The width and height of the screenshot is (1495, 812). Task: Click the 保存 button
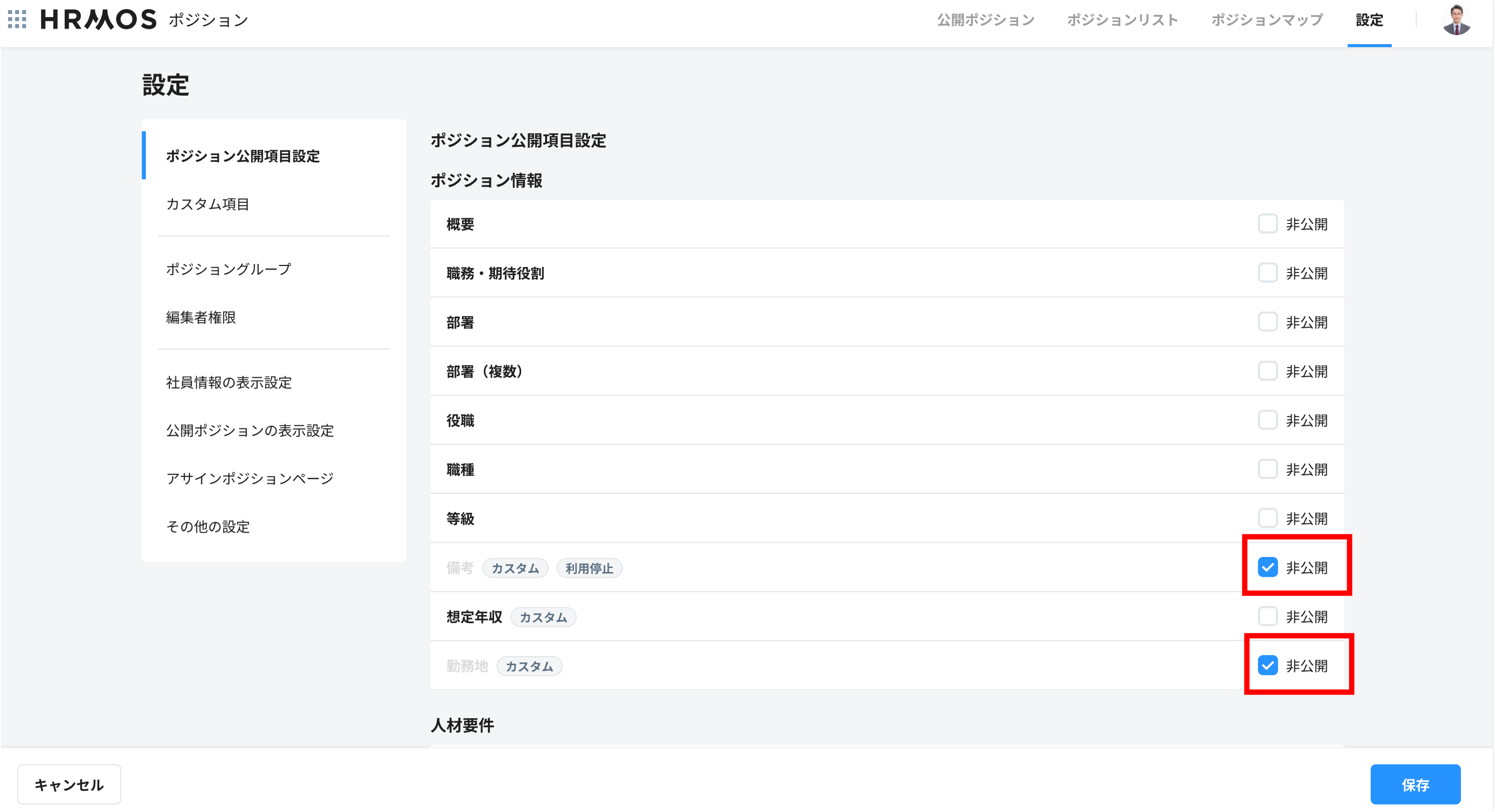(x=1415, y=785)
